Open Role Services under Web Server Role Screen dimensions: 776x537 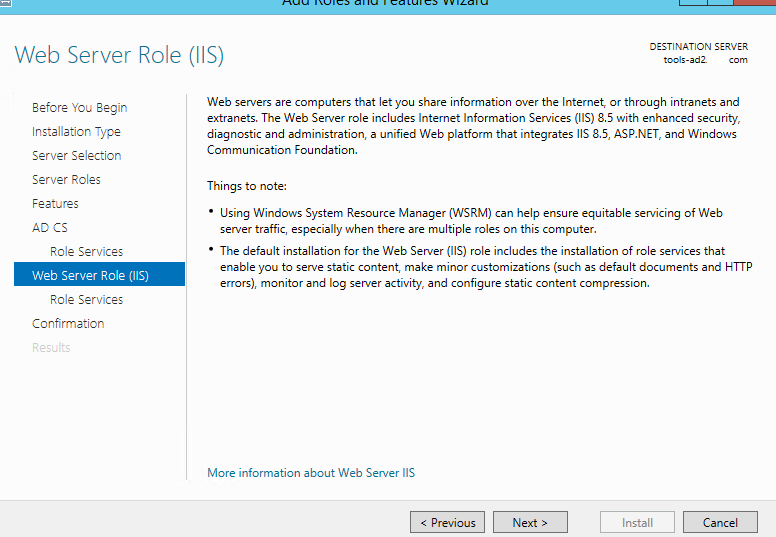(87, 299)
